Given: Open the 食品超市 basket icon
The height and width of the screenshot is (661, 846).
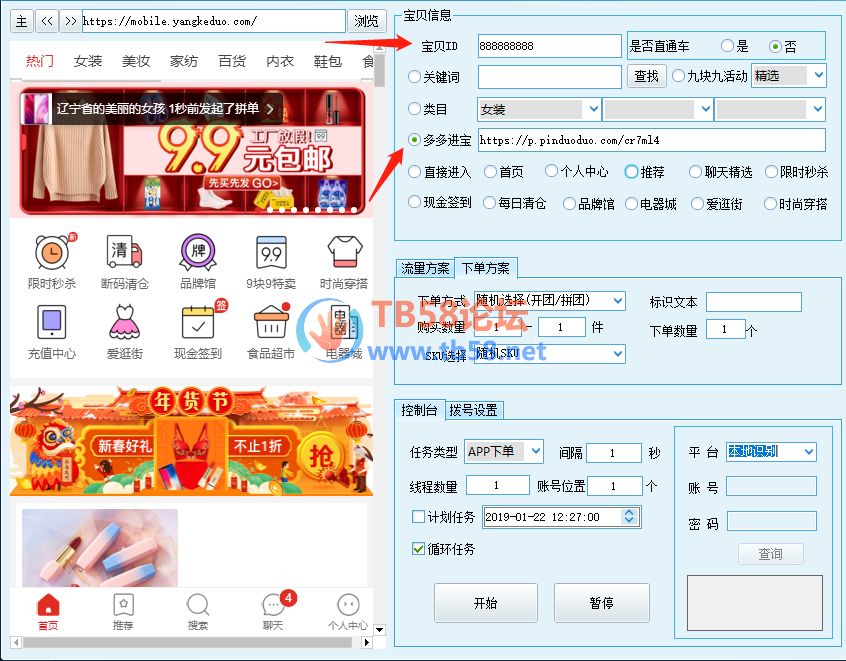Looking at the screenshot, I should point(271,322).
